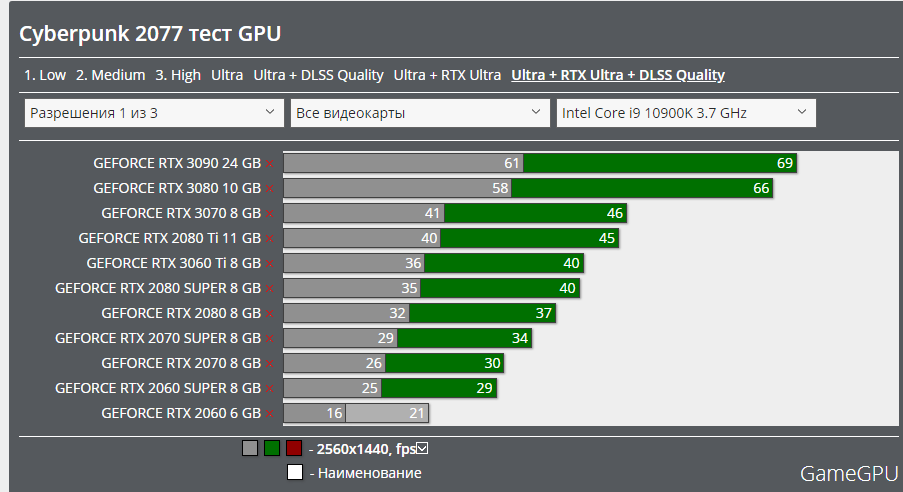Click the white Наименование legend box

[295, 473]
